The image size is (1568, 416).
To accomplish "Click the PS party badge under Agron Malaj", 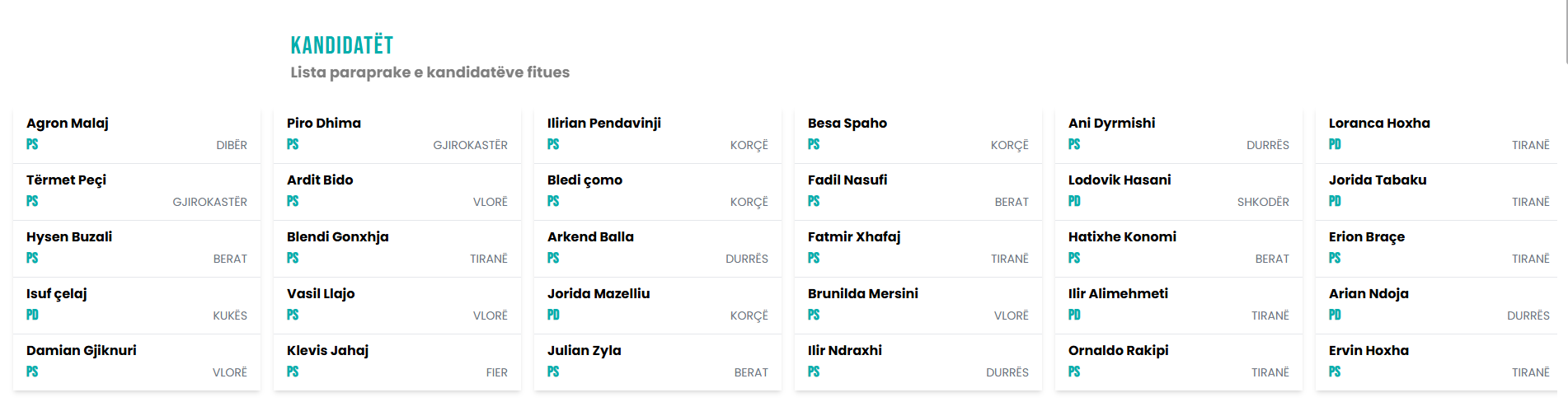I will point(32,145).
